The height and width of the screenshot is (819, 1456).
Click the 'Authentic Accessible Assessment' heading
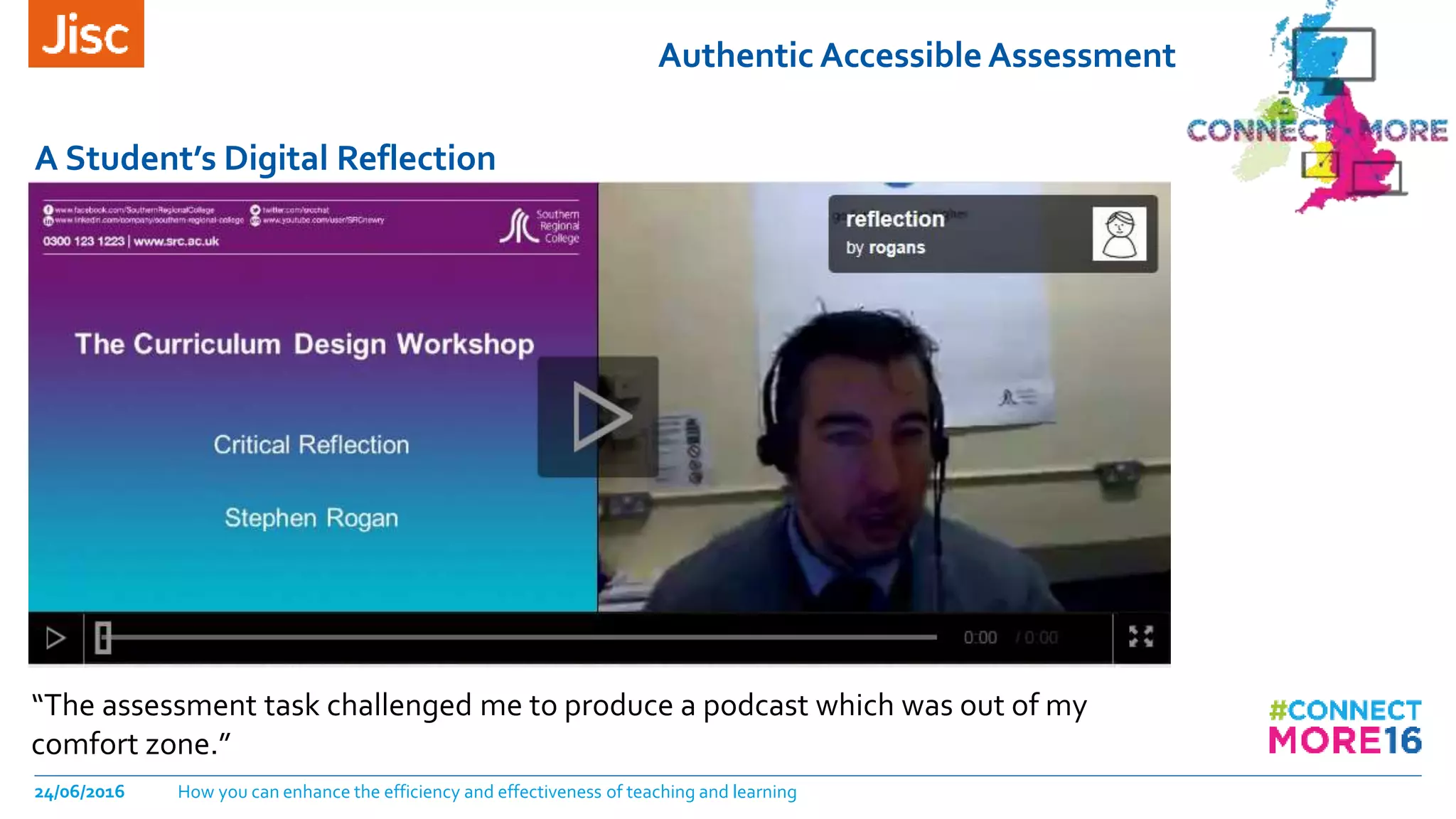click(917, 55)
